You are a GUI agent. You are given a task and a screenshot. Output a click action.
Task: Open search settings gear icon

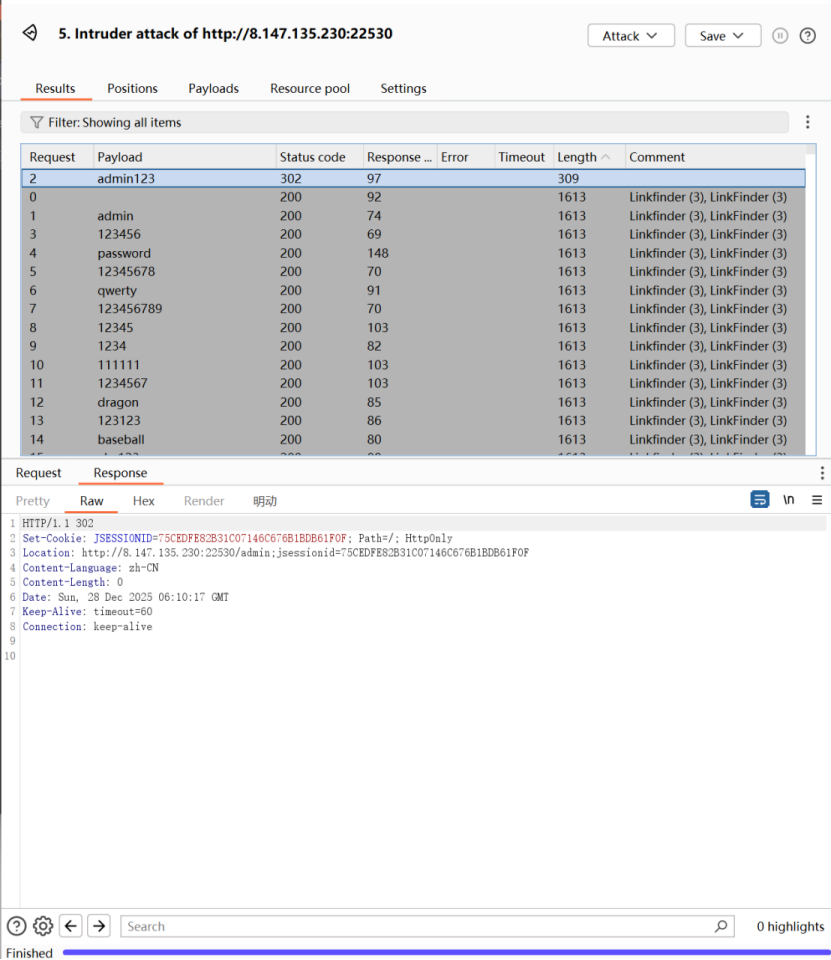[43, 926]
